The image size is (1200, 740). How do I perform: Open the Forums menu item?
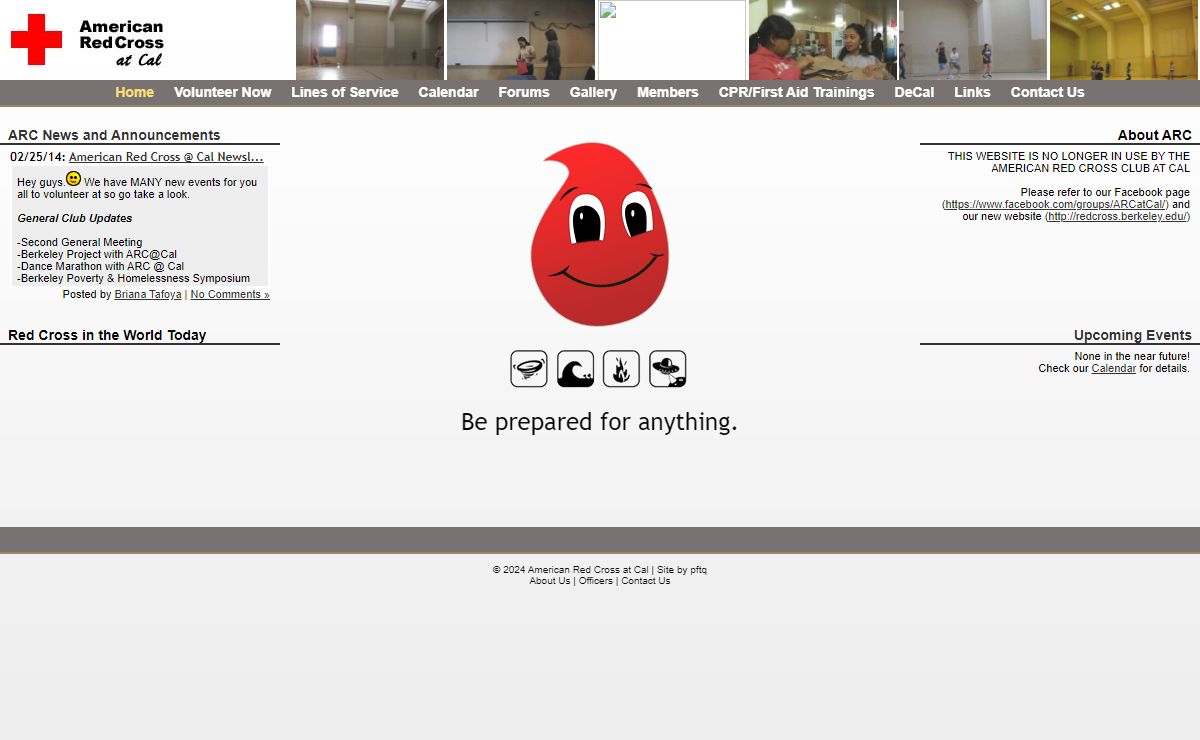click(x=524, y=92)
